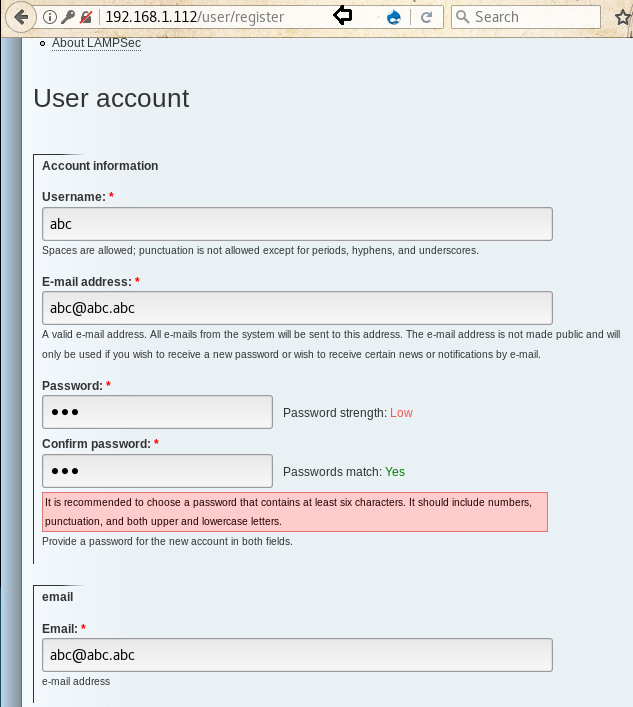Select the Confirm password field
This screenshot has height=707, width=633.
(x=157, y=470)
